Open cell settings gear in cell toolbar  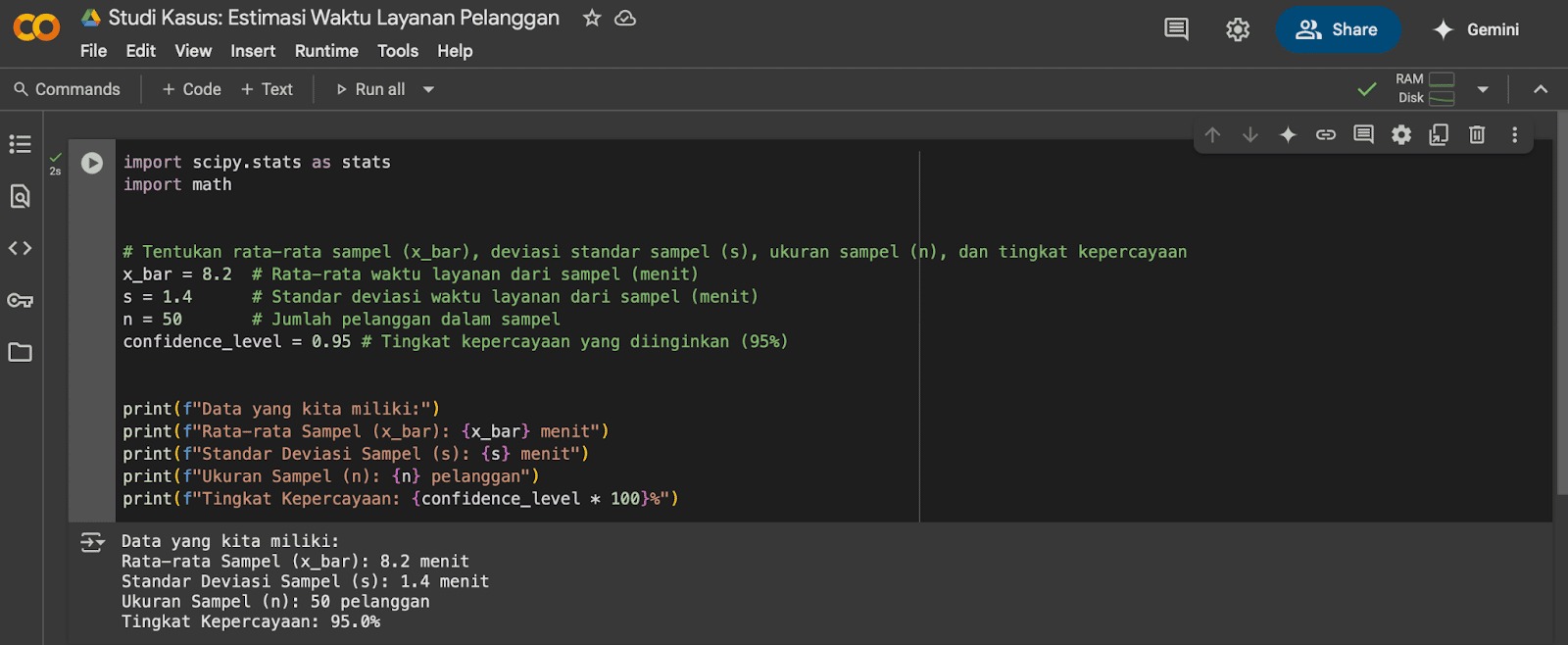click(x=1401, y=134)
